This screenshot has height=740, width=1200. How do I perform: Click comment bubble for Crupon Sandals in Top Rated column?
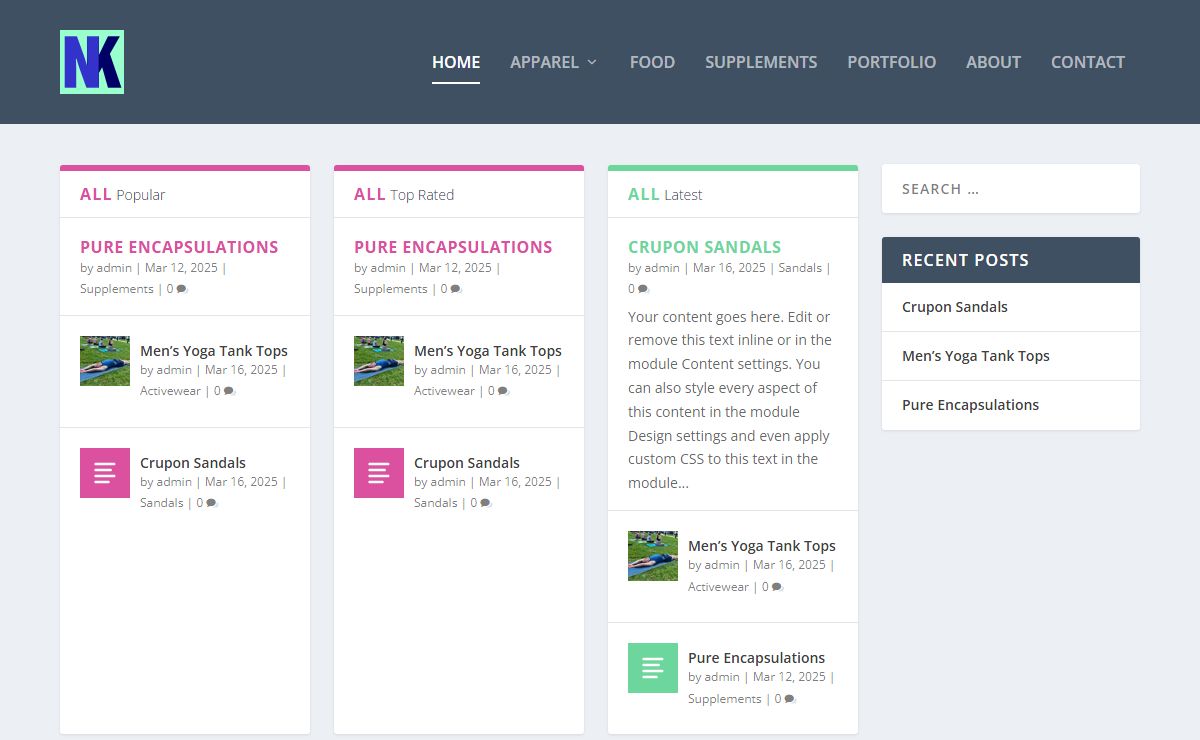tap(486, 503)
